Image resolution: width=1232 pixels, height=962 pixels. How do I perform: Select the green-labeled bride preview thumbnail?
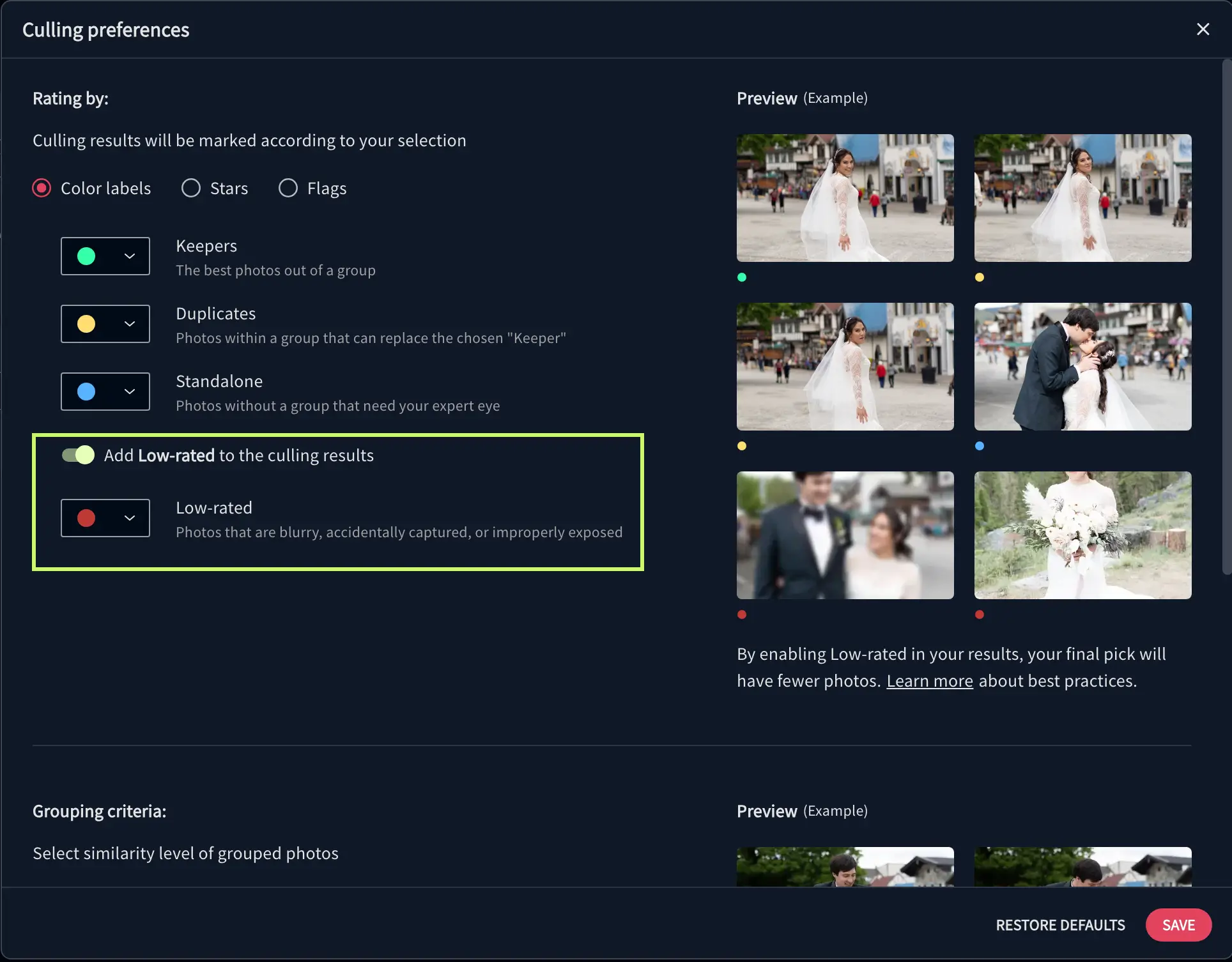845,198
